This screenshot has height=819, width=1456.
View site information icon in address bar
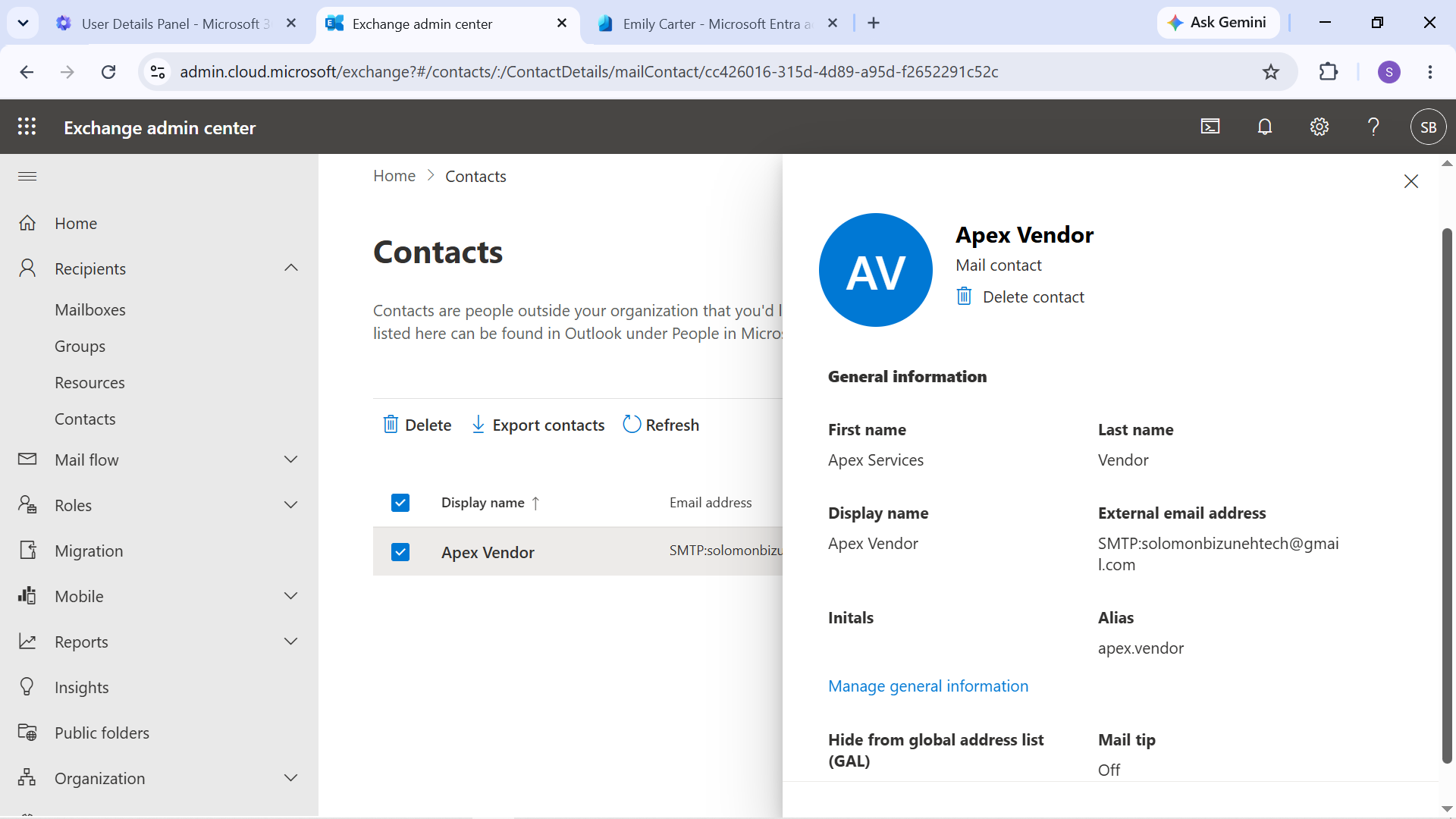pos(158,72)
